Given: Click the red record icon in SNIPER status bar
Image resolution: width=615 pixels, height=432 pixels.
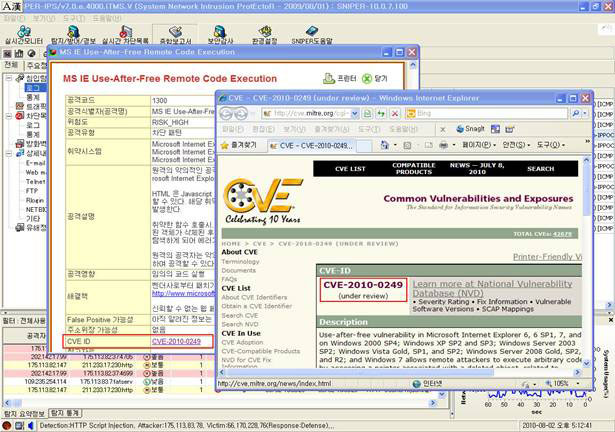Looking at the screenshot, I should pos(7,425).
